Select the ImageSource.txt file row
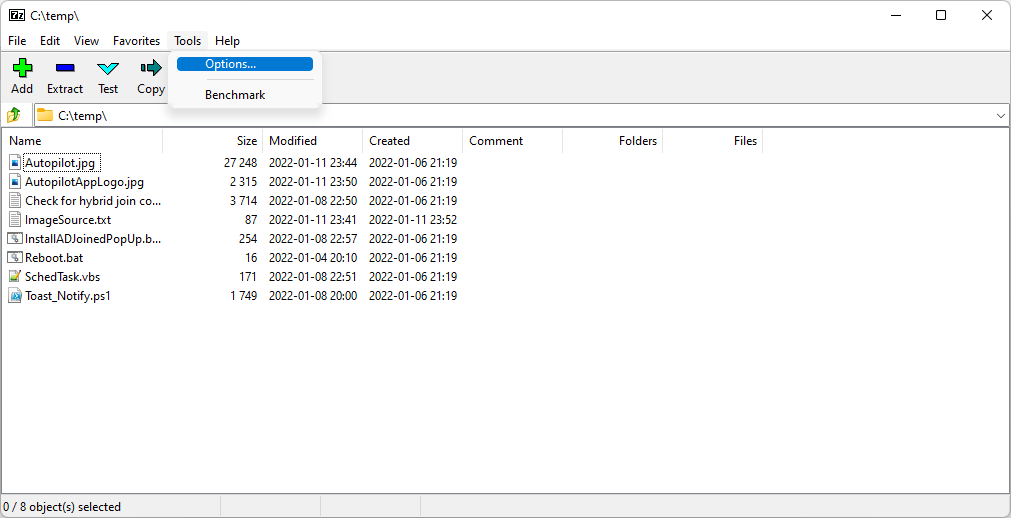The height and width of the screenshot is (518, 1011). (x=68, y=220)
